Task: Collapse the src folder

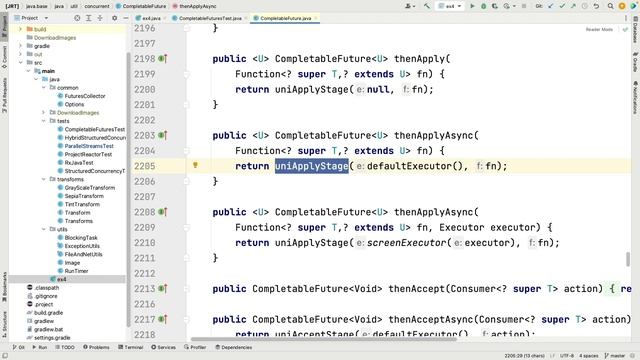Action: (x=20, y=62)
